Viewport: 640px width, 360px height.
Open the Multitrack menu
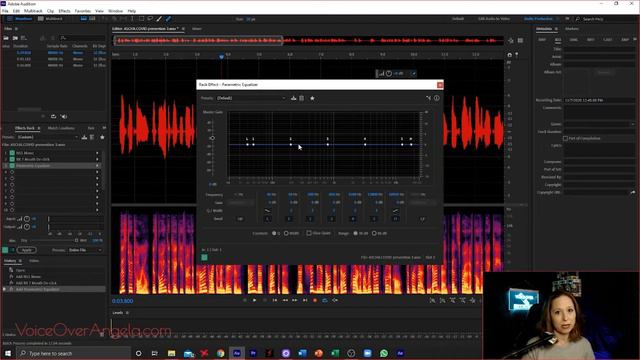(x=33, y=11)
